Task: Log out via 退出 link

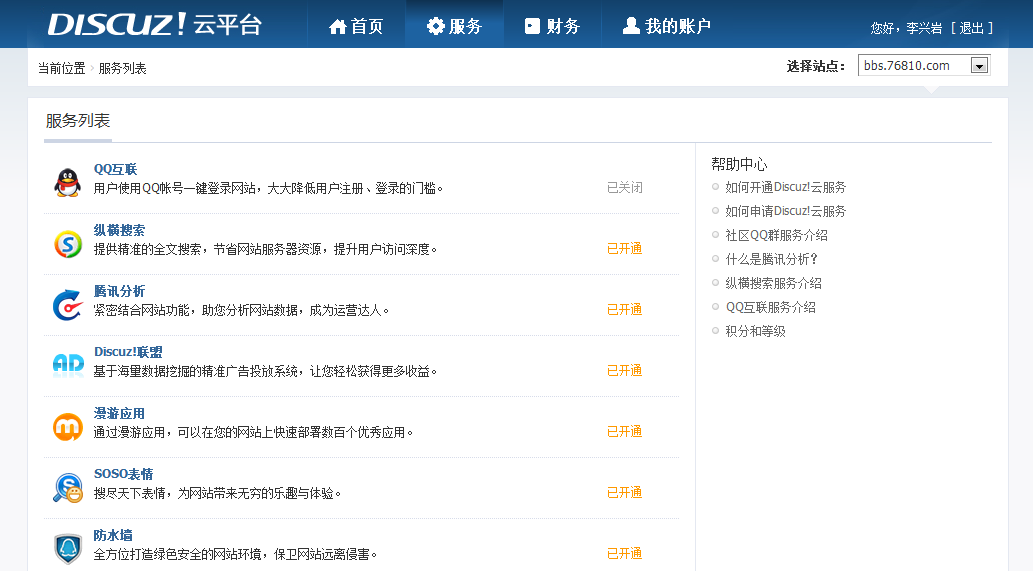Action: click(971, 28)
